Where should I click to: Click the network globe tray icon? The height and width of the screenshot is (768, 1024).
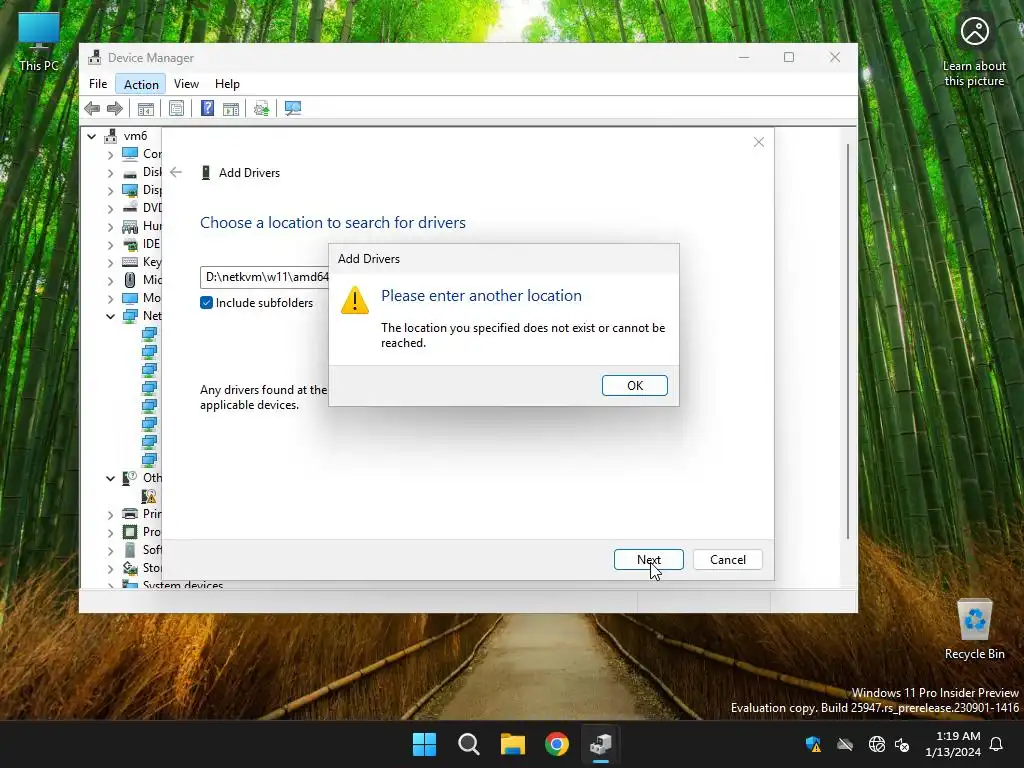point(876,744)
